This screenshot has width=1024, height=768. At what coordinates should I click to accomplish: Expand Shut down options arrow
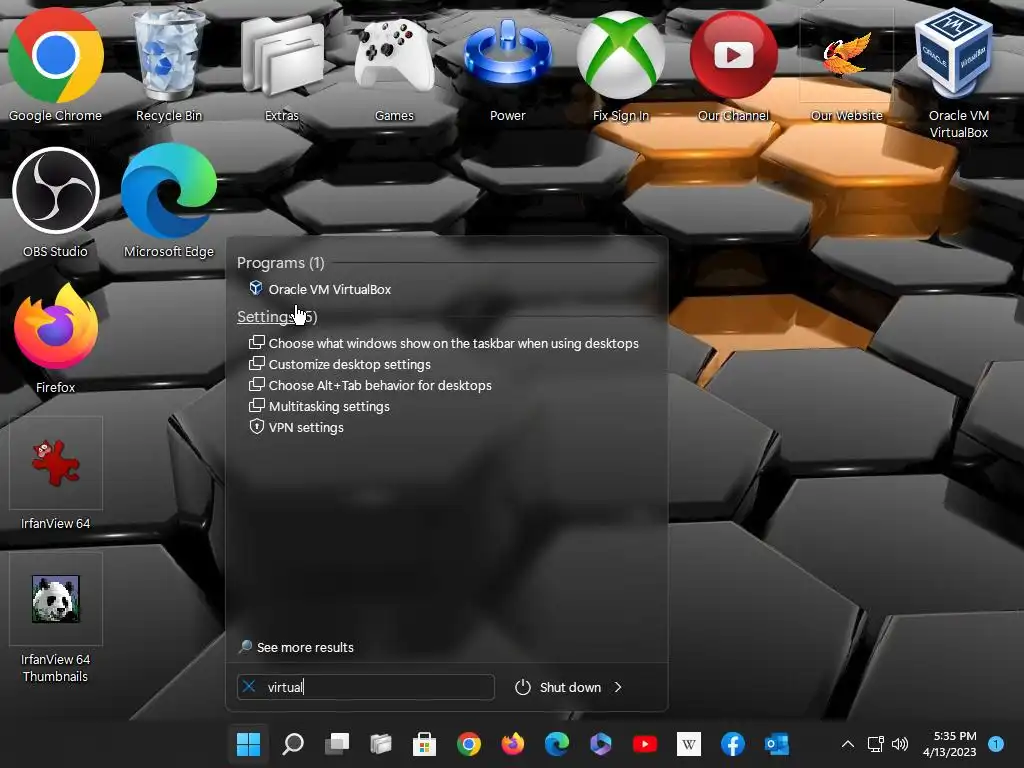coord(618,687)
